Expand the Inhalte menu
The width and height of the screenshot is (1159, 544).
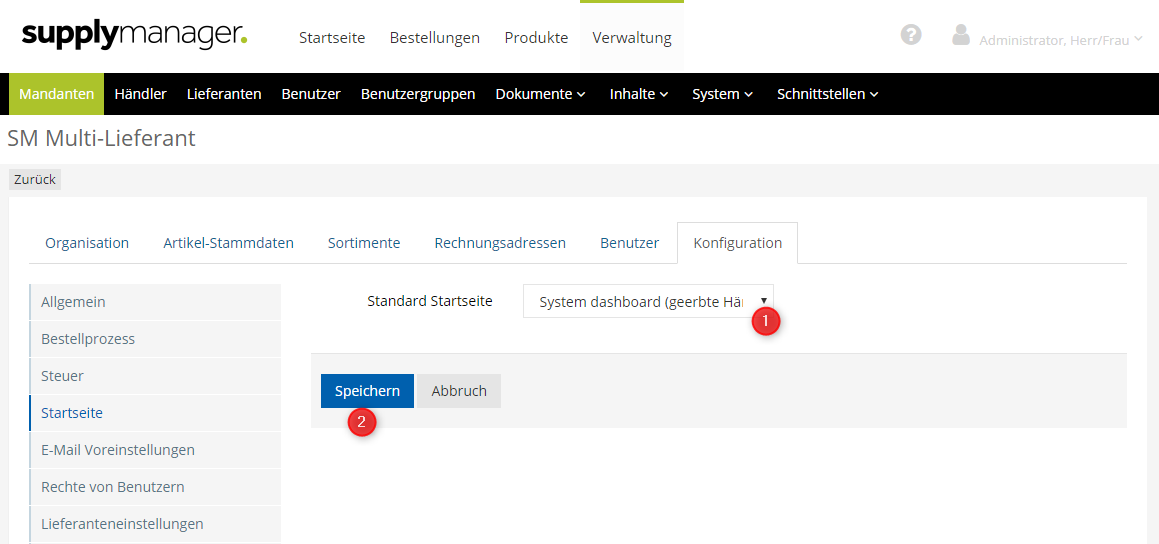pyautogui.click(x=639, y=94)
